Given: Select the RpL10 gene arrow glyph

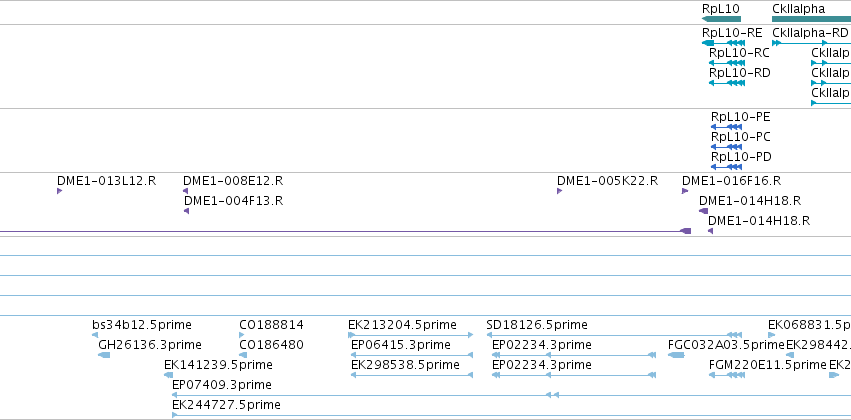Looking at the screenshot, I should (721, 19).
